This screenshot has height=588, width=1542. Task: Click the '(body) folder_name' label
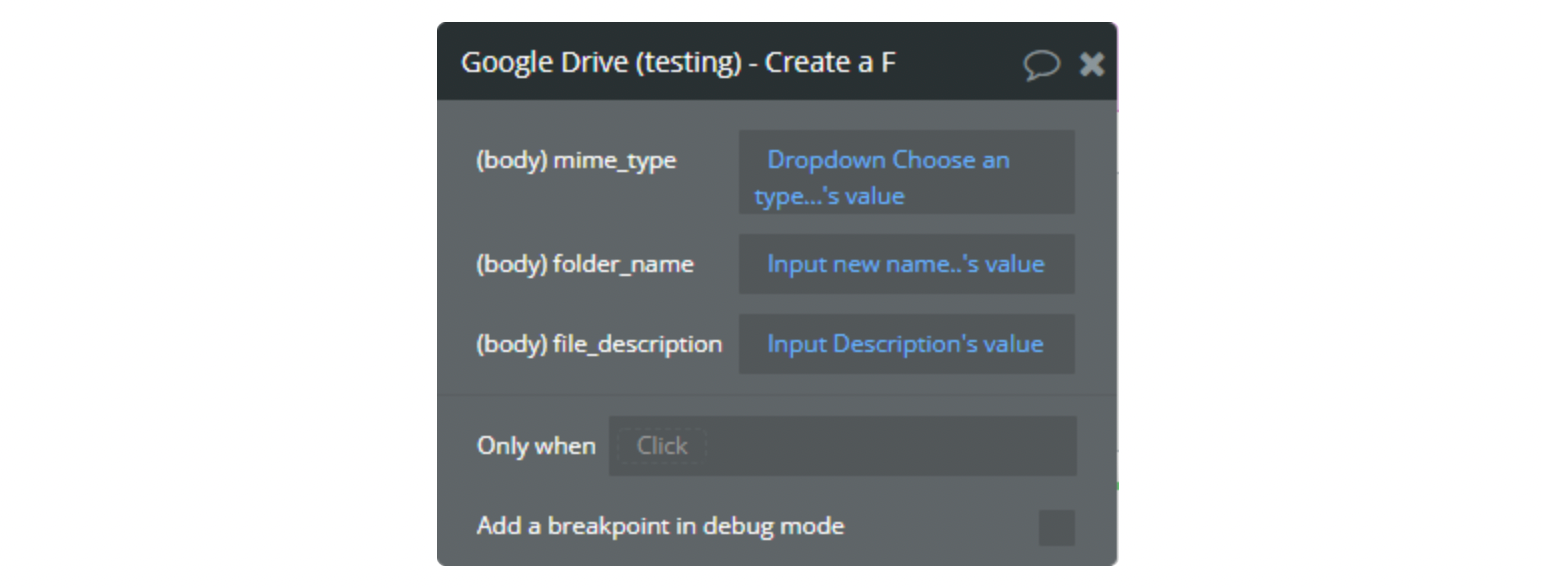[585, 264]
